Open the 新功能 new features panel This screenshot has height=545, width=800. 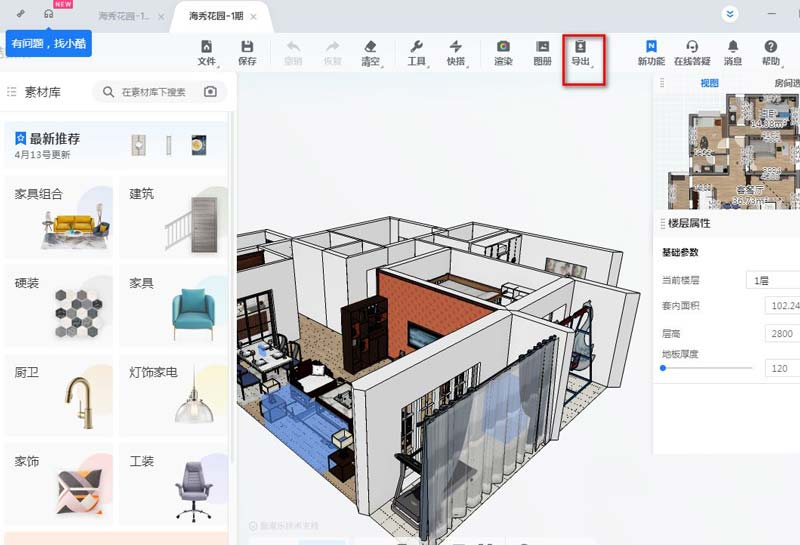click(x=651, y=53)
